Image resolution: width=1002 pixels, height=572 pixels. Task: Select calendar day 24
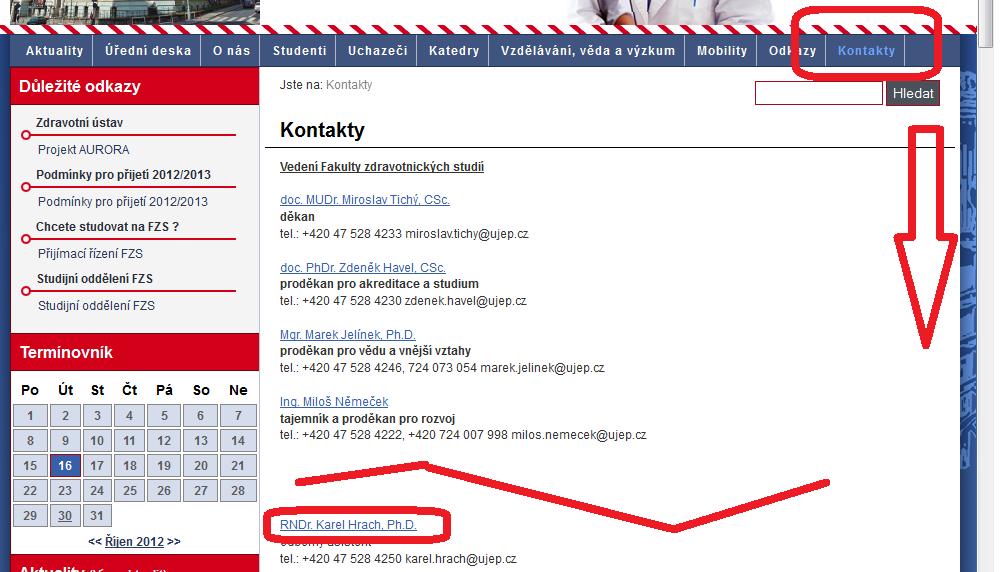[97, 490]
